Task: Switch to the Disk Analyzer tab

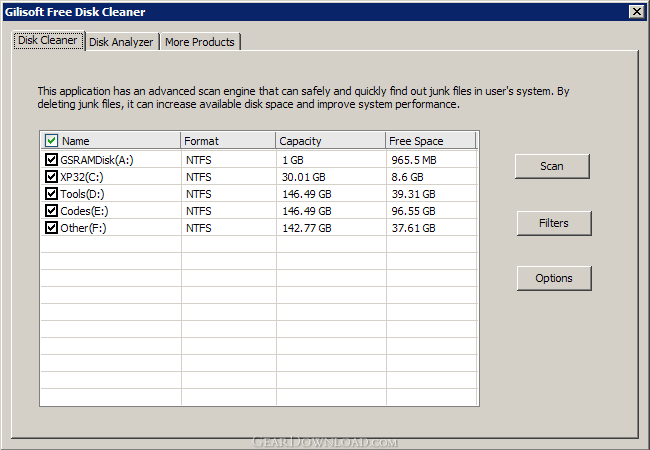Action: [x=121, y=42]
